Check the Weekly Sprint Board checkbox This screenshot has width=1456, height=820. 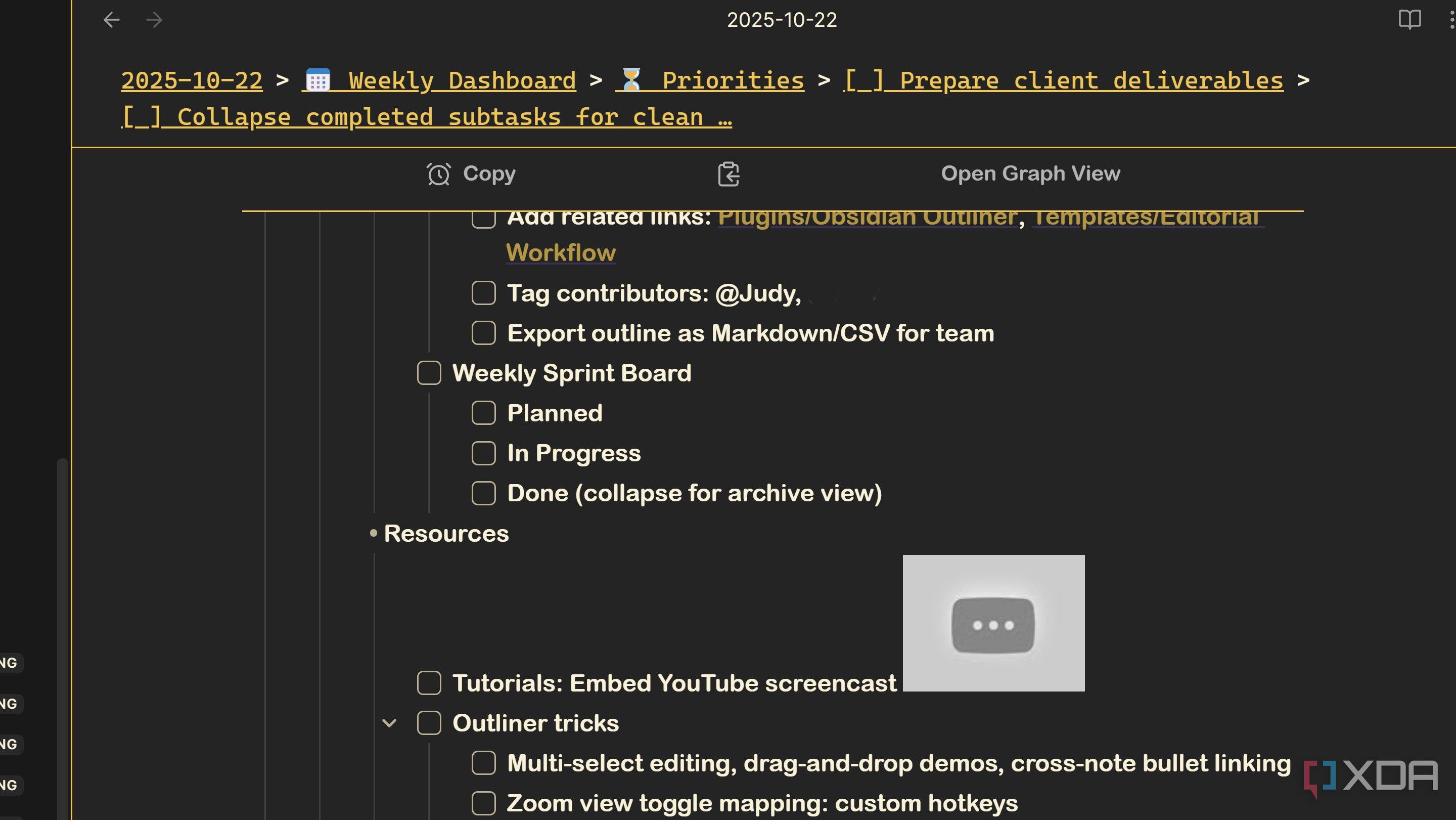pos(429,373)
